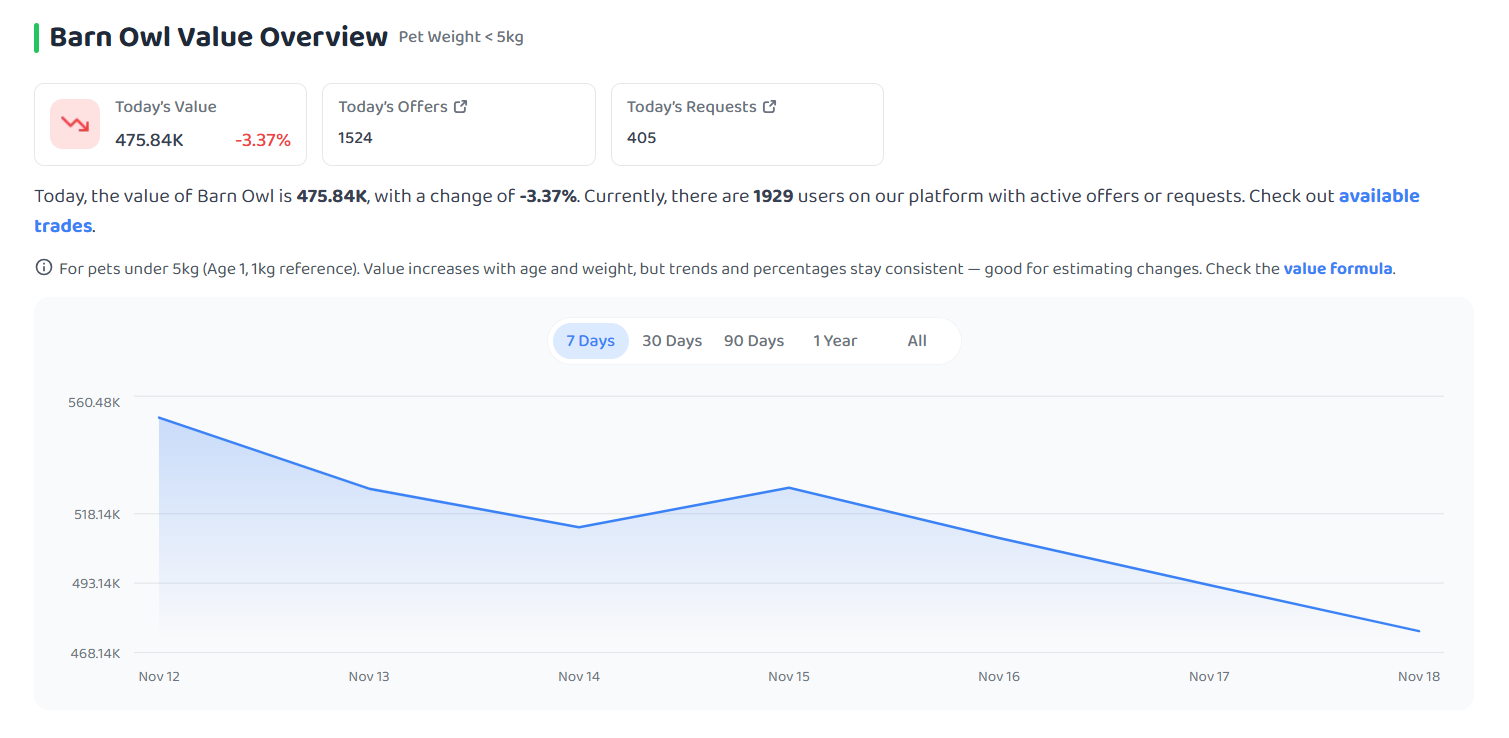The width and height of the screenshot is (1509, 738).
Task: Click the Nov 18 endpoint on chart line
Action: (1419, 631)
